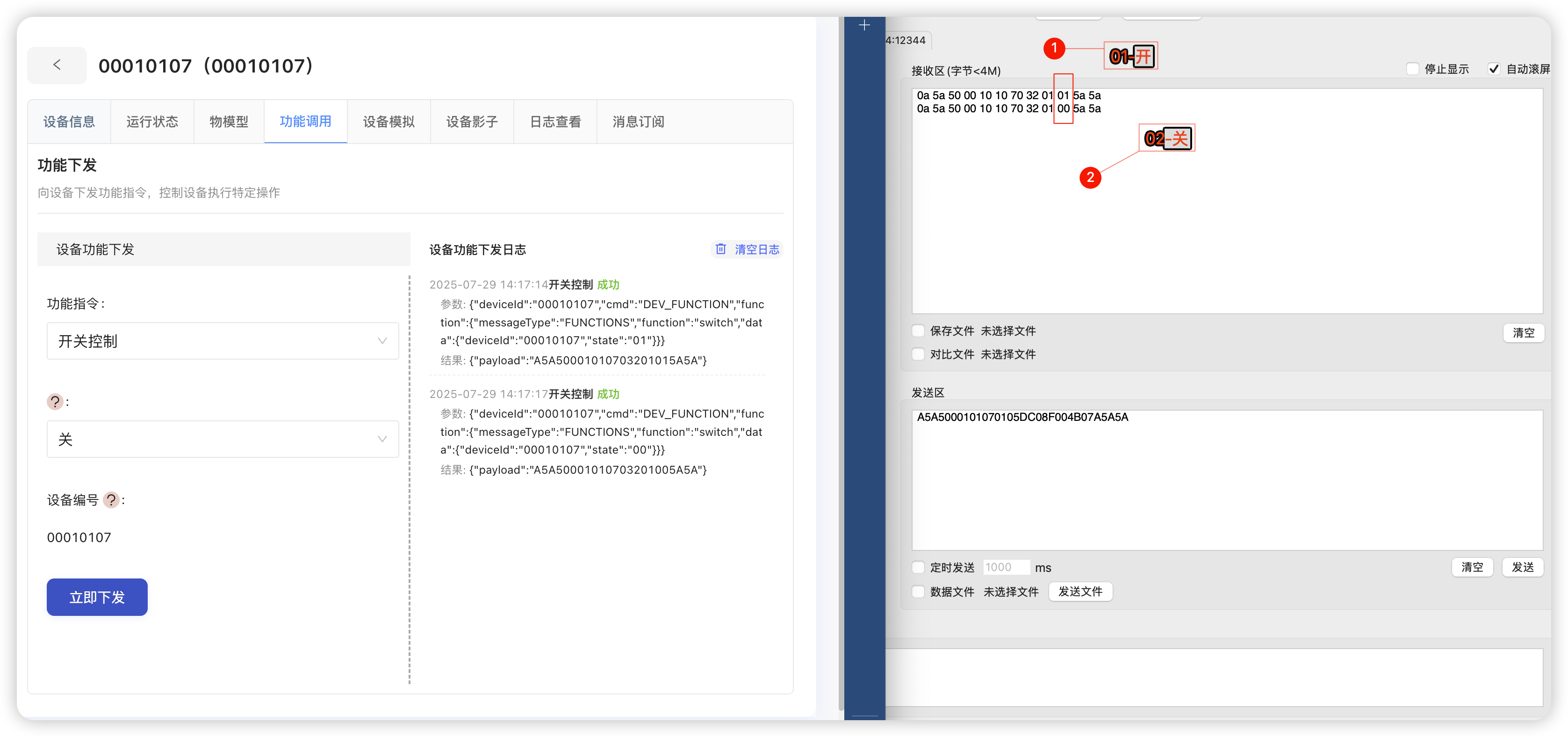Switch to the 物模型 tab

[229, 122]
